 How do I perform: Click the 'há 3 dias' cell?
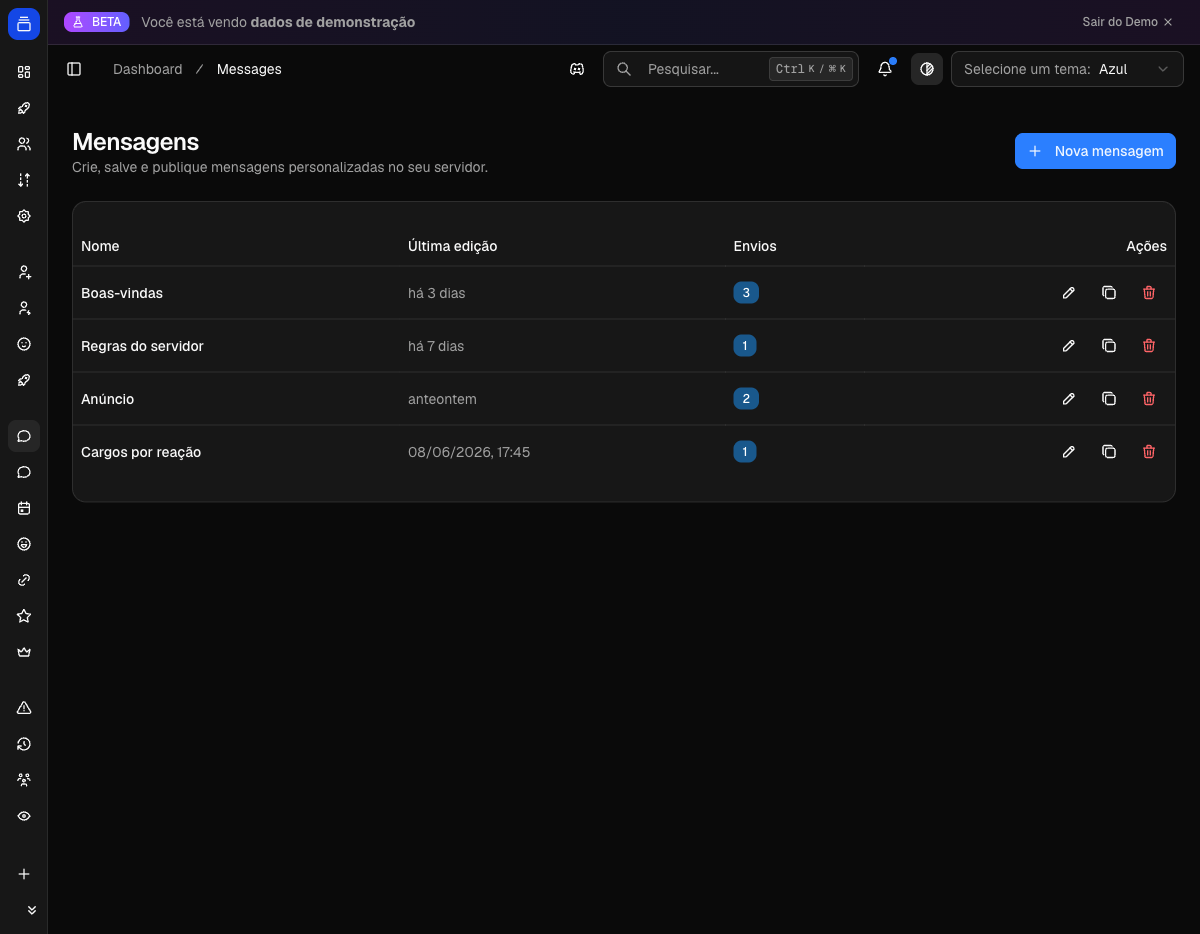click(x=436, y=293)
